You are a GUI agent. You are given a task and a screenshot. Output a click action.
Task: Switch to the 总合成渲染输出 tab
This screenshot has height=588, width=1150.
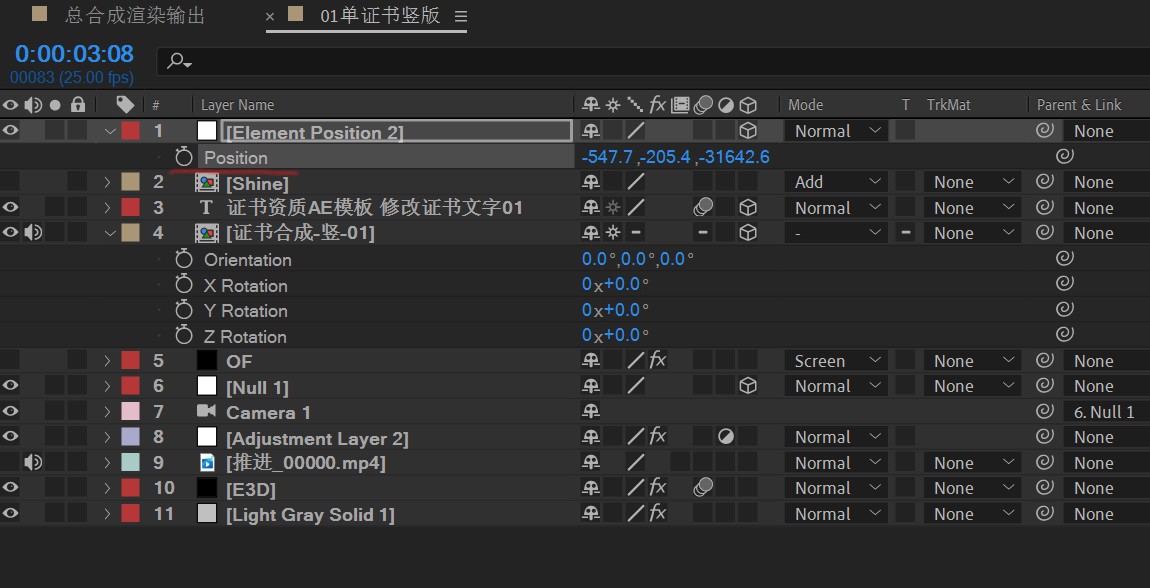click(135, 15)
